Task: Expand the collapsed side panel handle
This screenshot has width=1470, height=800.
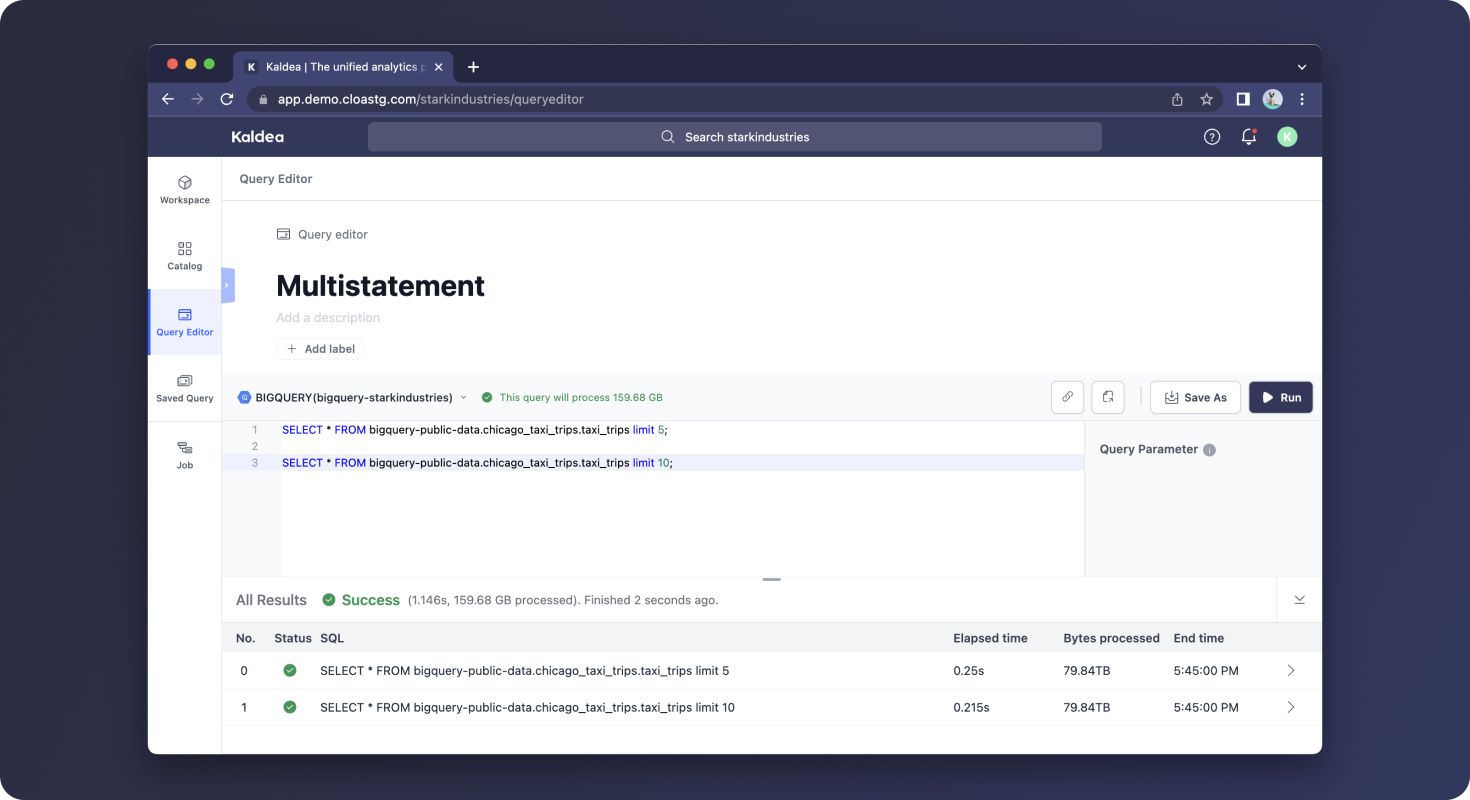Action: click(x=227, y=285)
